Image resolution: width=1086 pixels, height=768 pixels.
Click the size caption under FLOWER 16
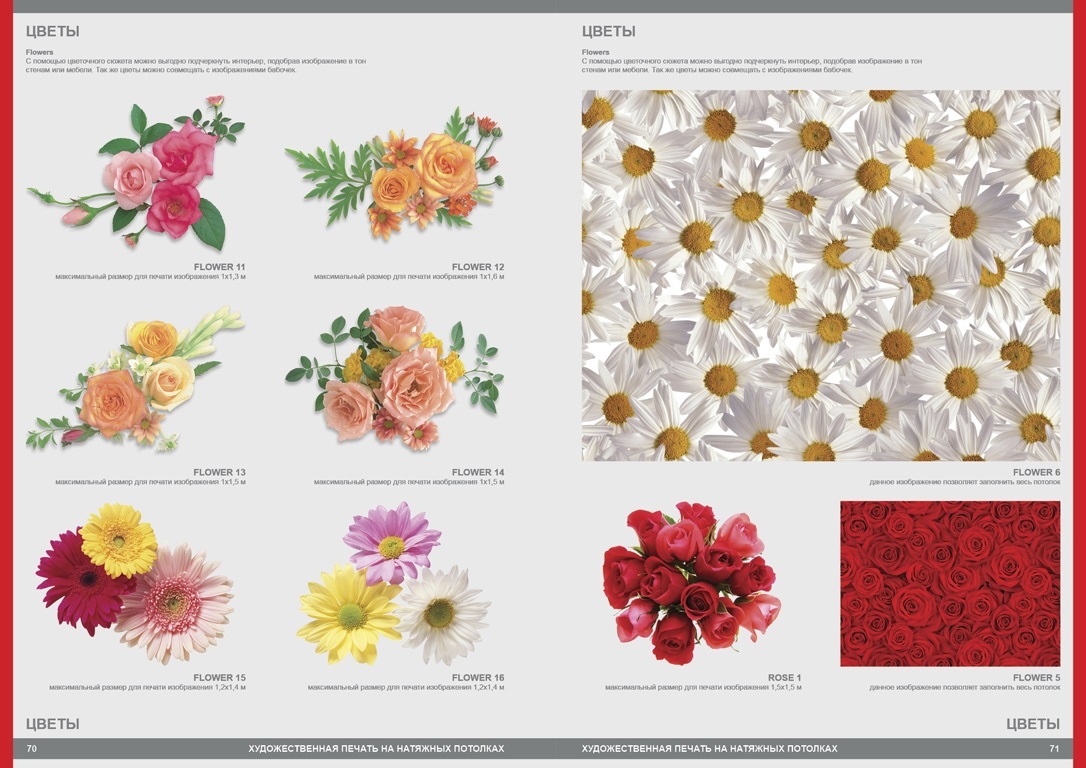coord(406,688)
